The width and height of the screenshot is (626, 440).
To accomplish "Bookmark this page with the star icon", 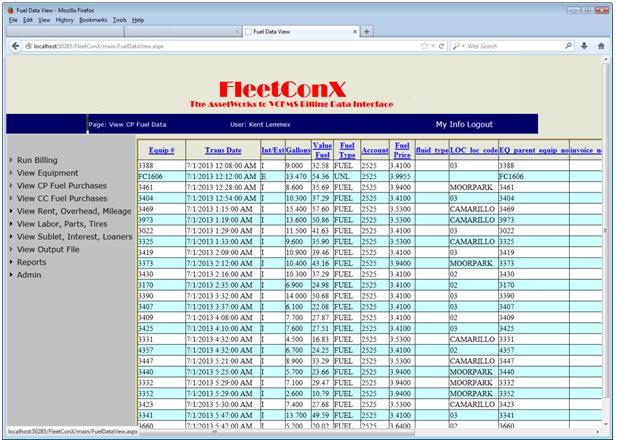I will [x=424, y=46].
